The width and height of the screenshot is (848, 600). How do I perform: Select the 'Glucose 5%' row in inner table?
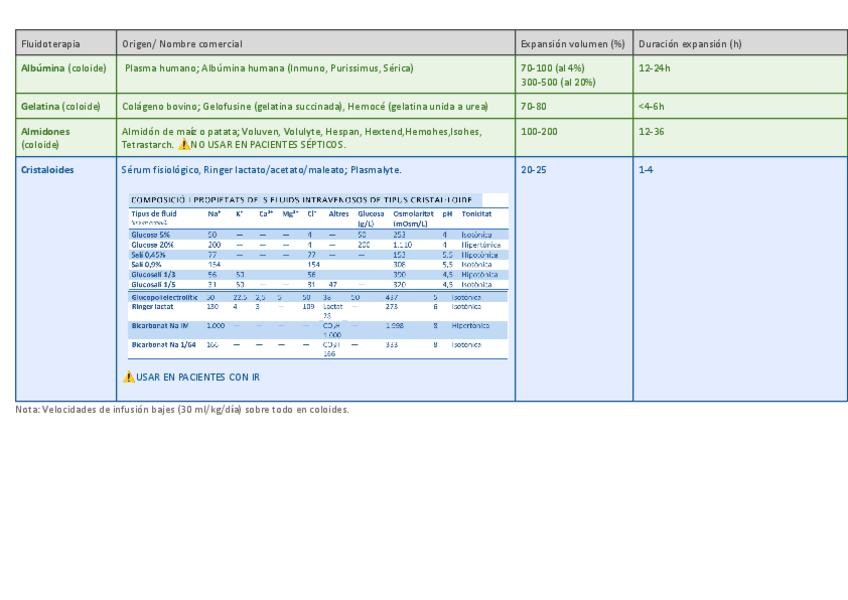pos(151,233)
